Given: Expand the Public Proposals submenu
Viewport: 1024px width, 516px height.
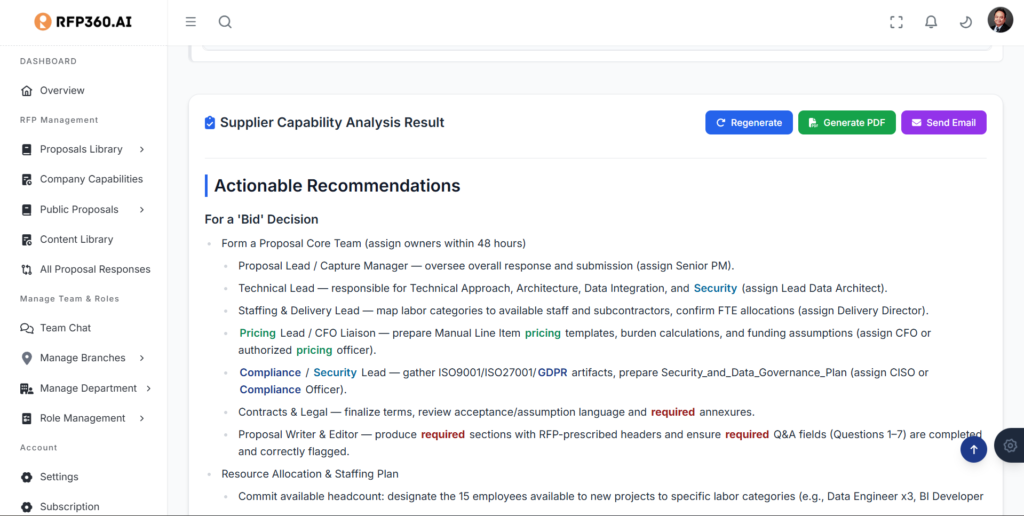Looking at the screenshot, I should click(x=142, y=210).
